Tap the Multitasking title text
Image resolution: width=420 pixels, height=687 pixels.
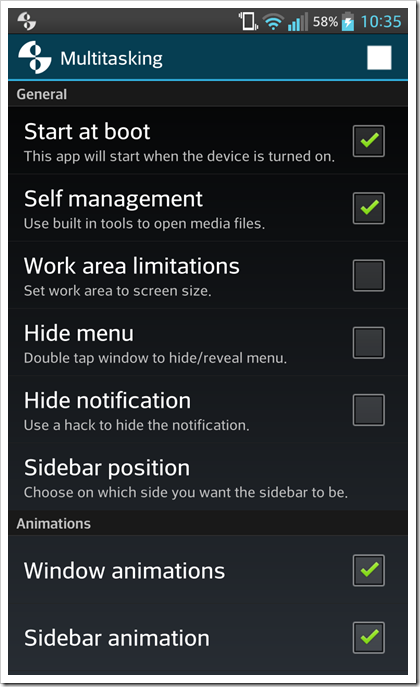point(111,59)
